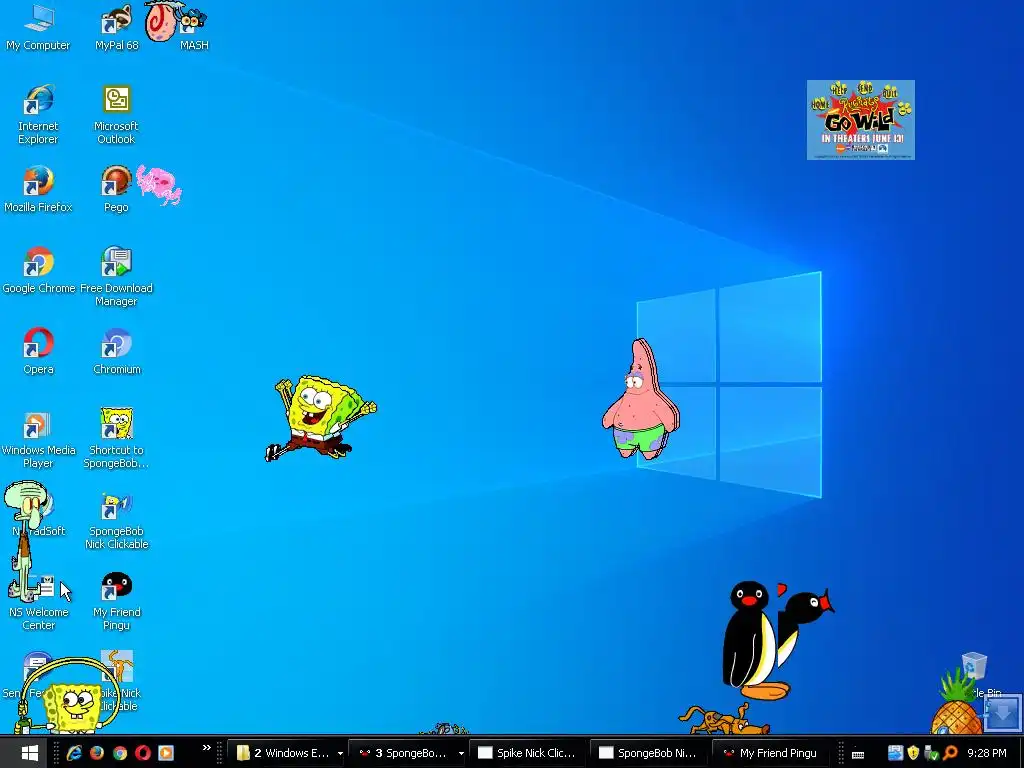
Task: Click the 9:28 PM clock
Action: [987, 753]
